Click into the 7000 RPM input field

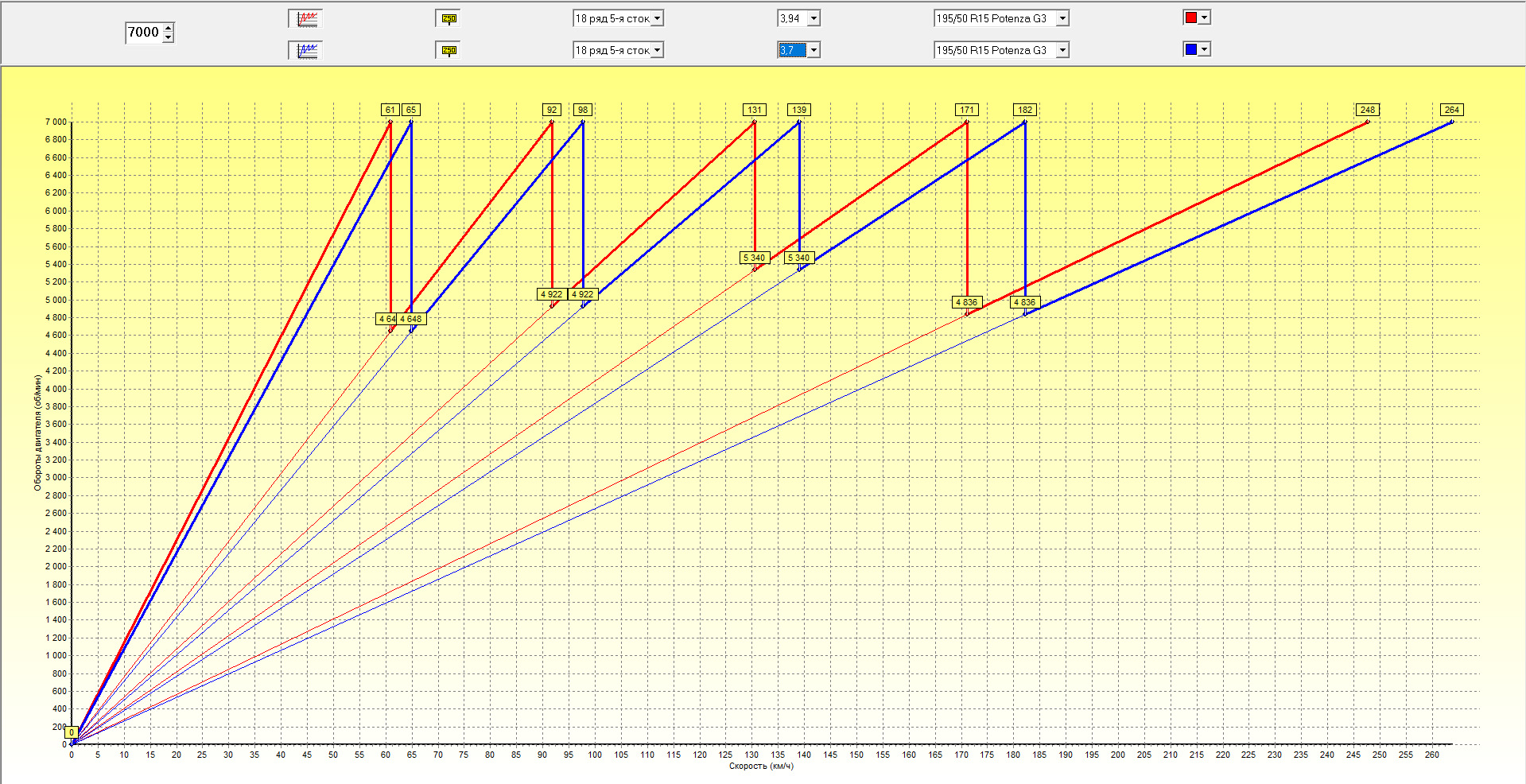point(144,33)
